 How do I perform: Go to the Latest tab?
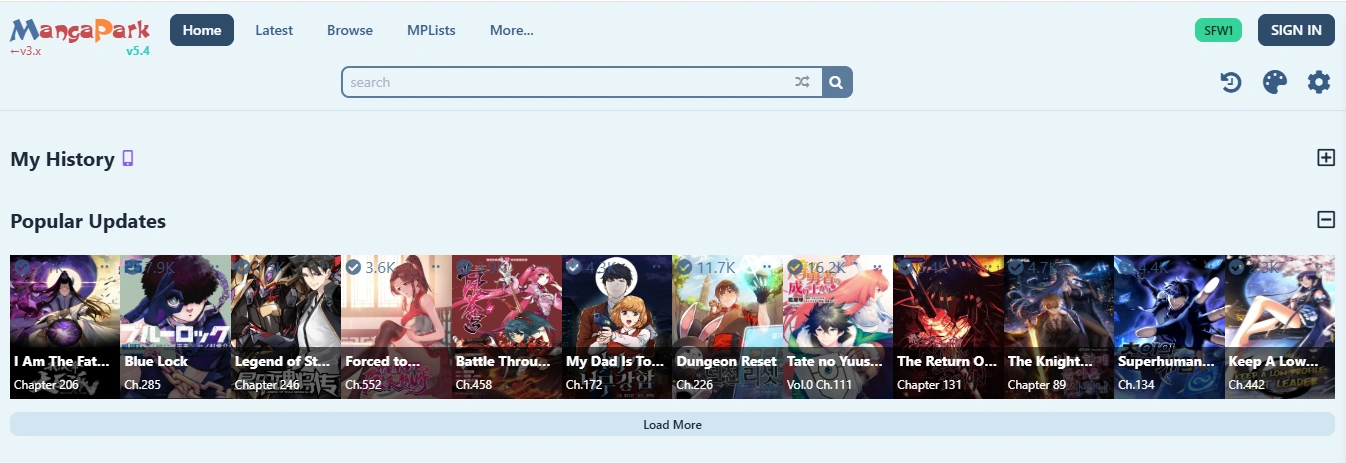274,30
